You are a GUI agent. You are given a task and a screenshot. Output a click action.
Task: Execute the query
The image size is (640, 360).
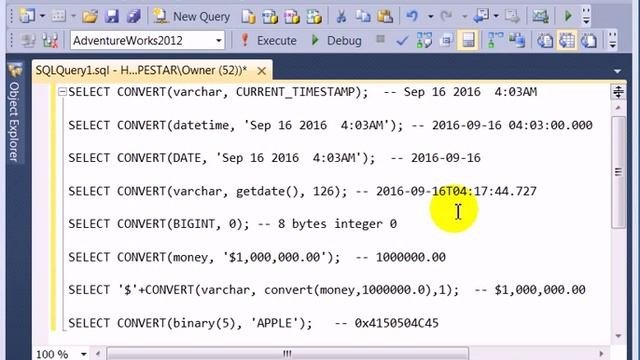pos(268,40)
